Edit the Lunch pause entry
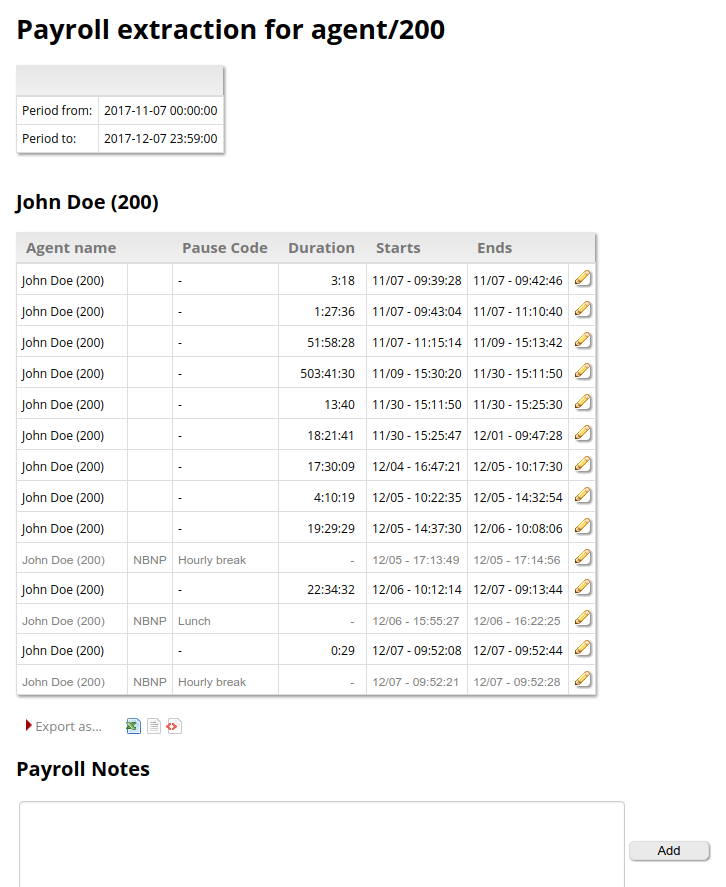726x887 pixels. (x=582, y=619)
